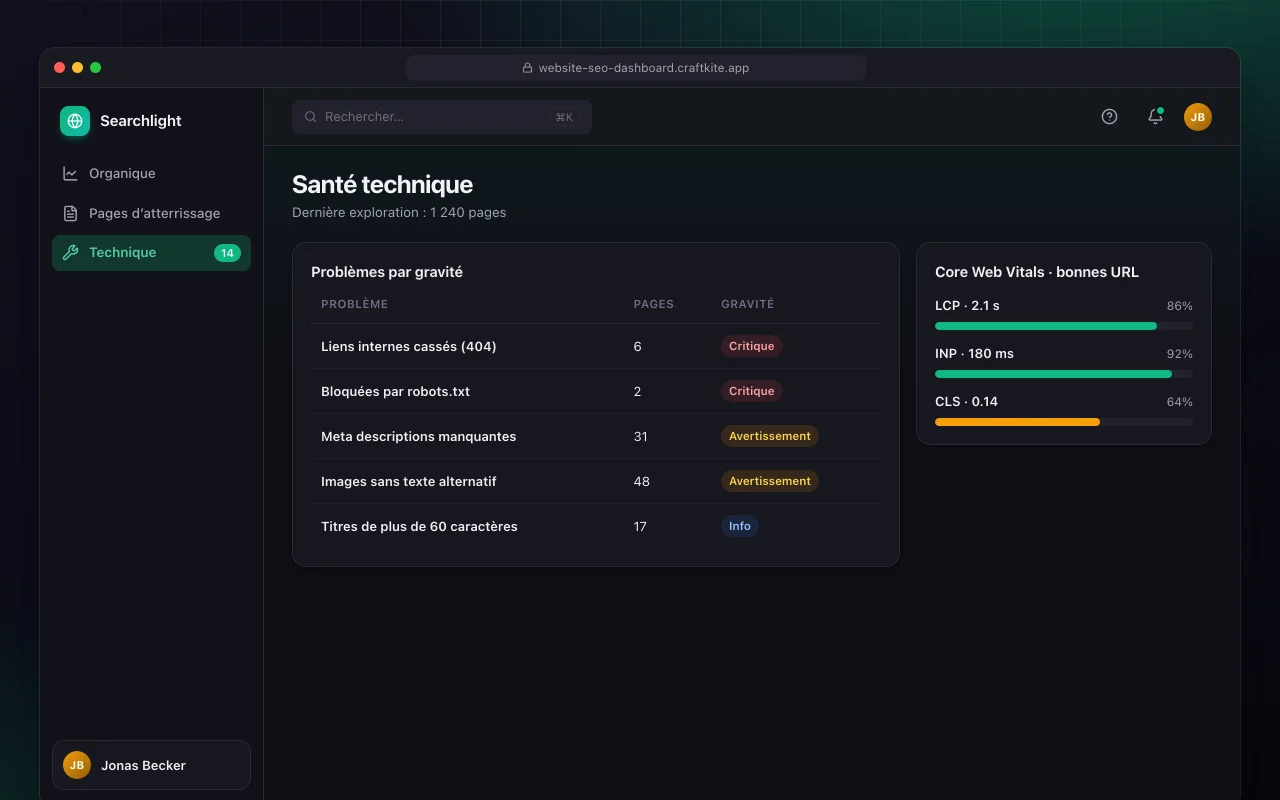The width and height of the screenshot is (1280, 800).
Task: Click the Technique wrench icon
Action: 70,253
